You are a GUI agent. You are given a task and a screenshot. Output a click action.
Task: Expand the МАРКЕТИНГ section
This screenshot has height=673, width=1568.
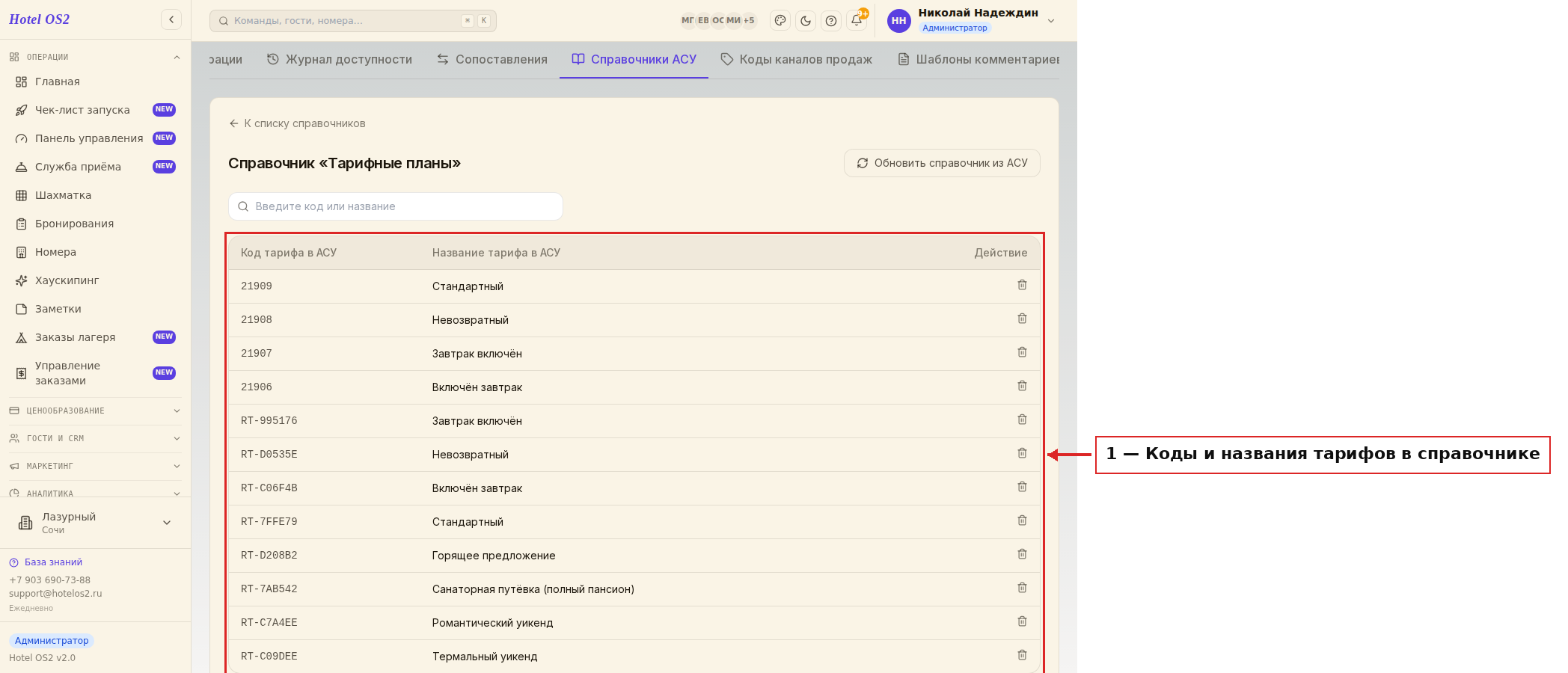tap(95, 466)
